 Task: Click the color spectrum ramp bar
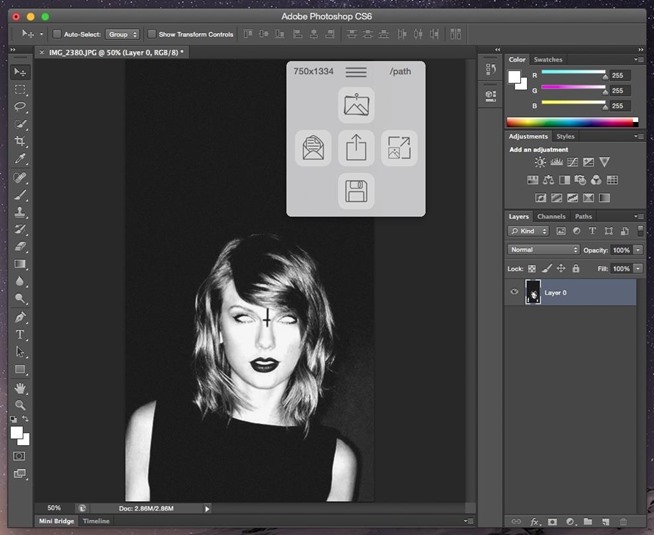572,122
